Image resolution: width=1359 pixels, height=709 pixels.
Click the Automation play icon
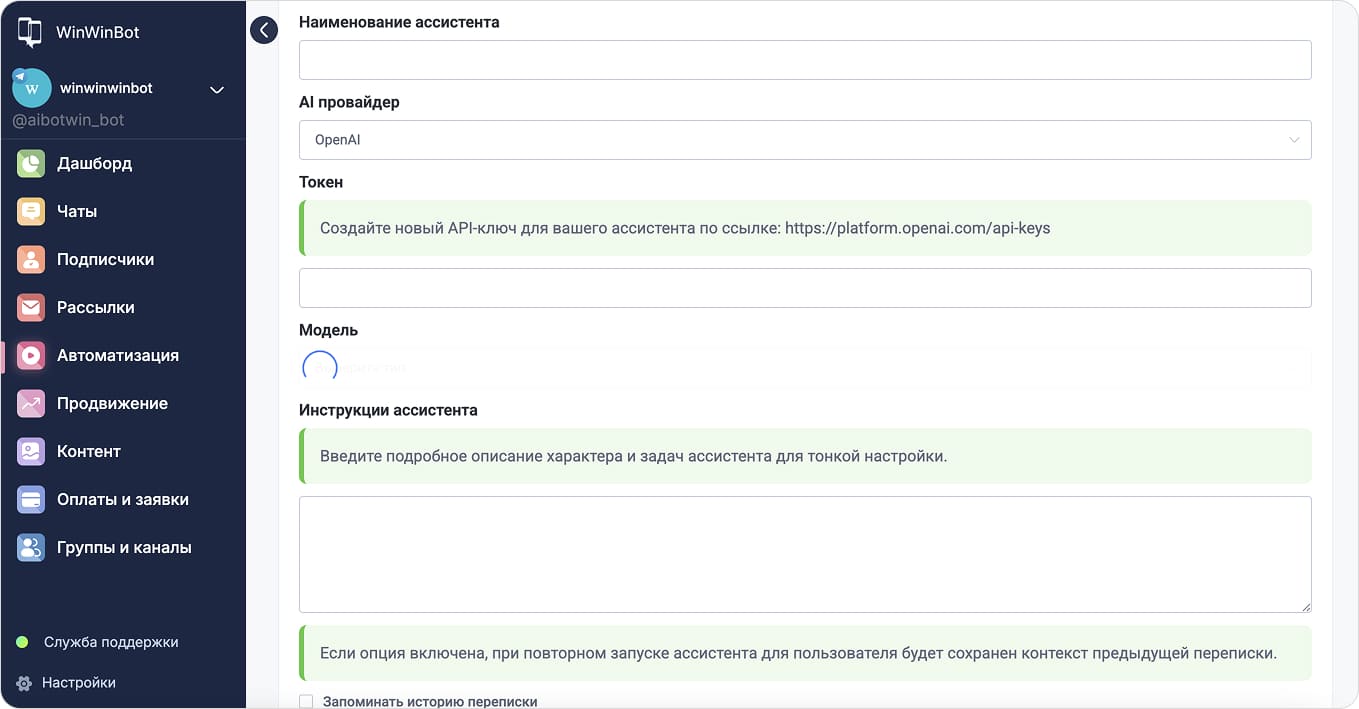pos(31,355)
